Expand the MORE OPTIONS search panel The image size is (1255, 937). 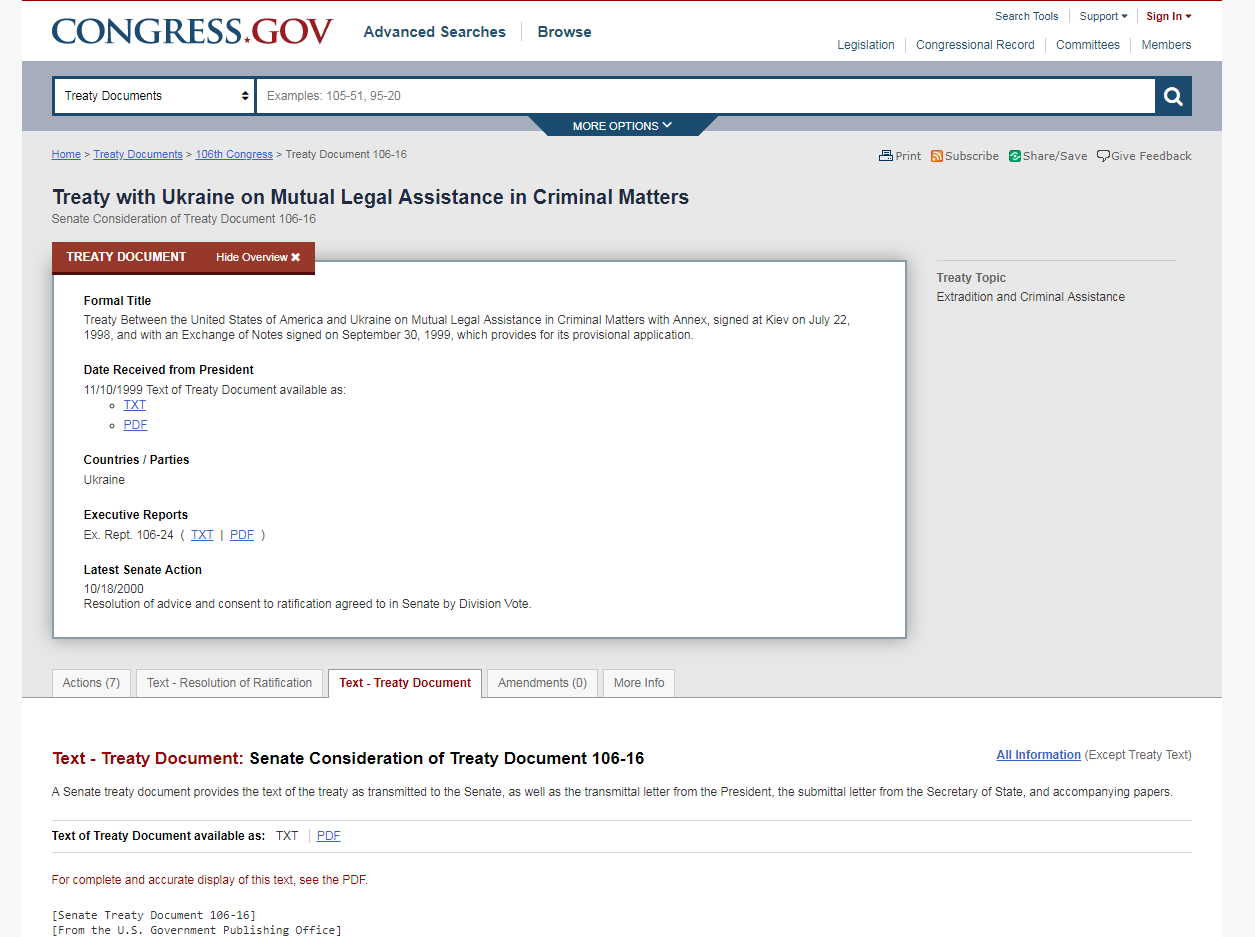[x=622, y=126]
